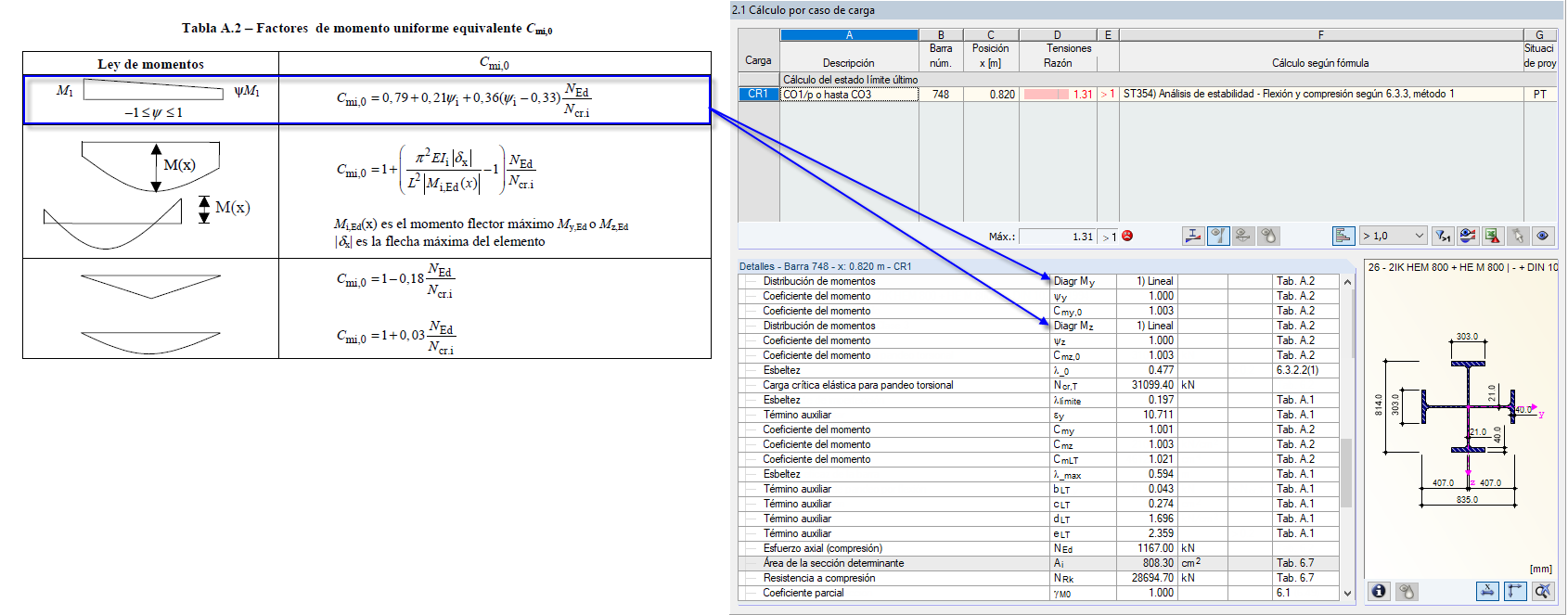Click the 'ST354) Análisis de estabilidad' formula cell
The height and width of the screenshot is (615, 1568).
coord(1320,94)
